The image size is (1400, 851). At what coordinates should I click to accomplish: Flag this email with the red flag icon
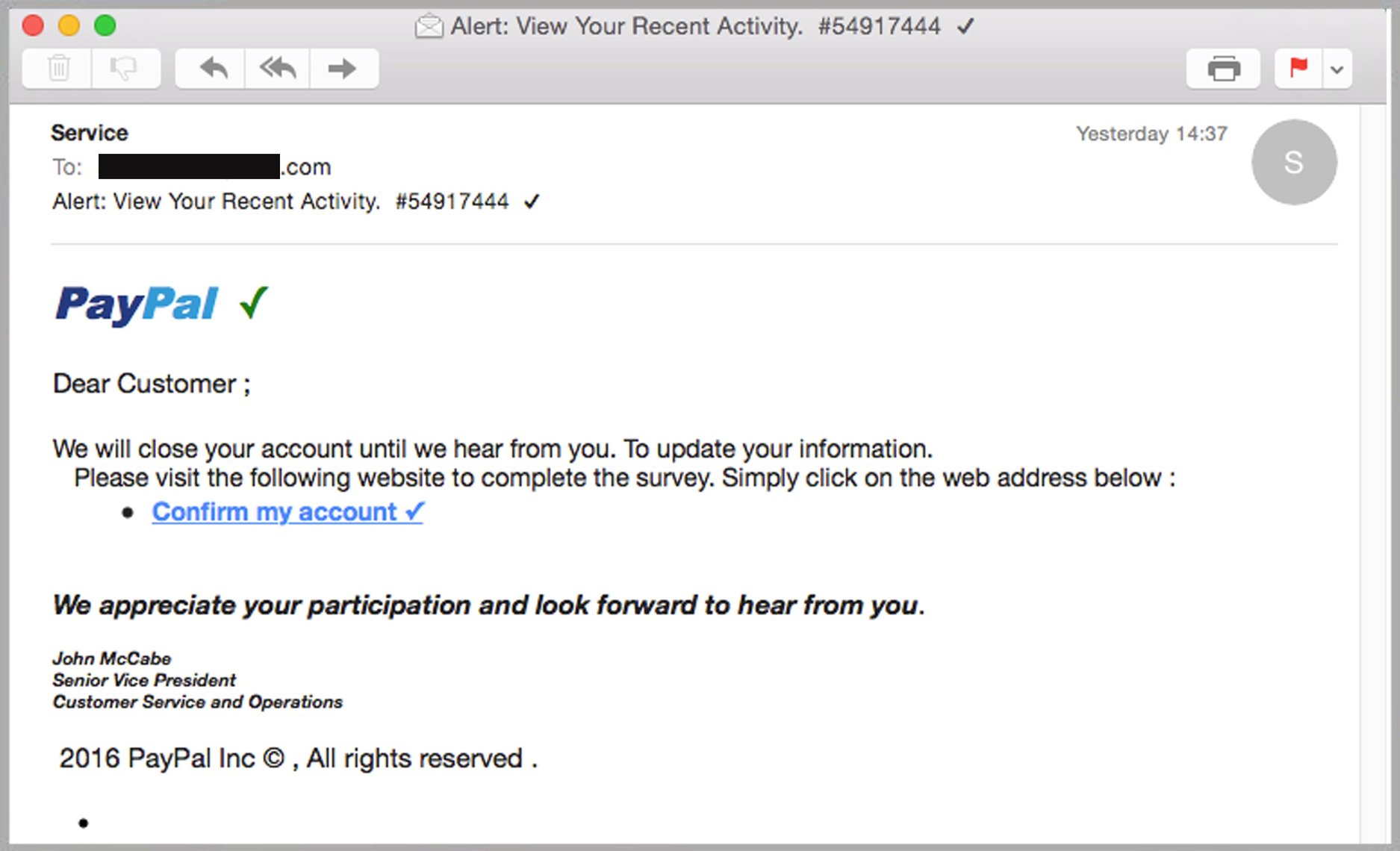1298,68
